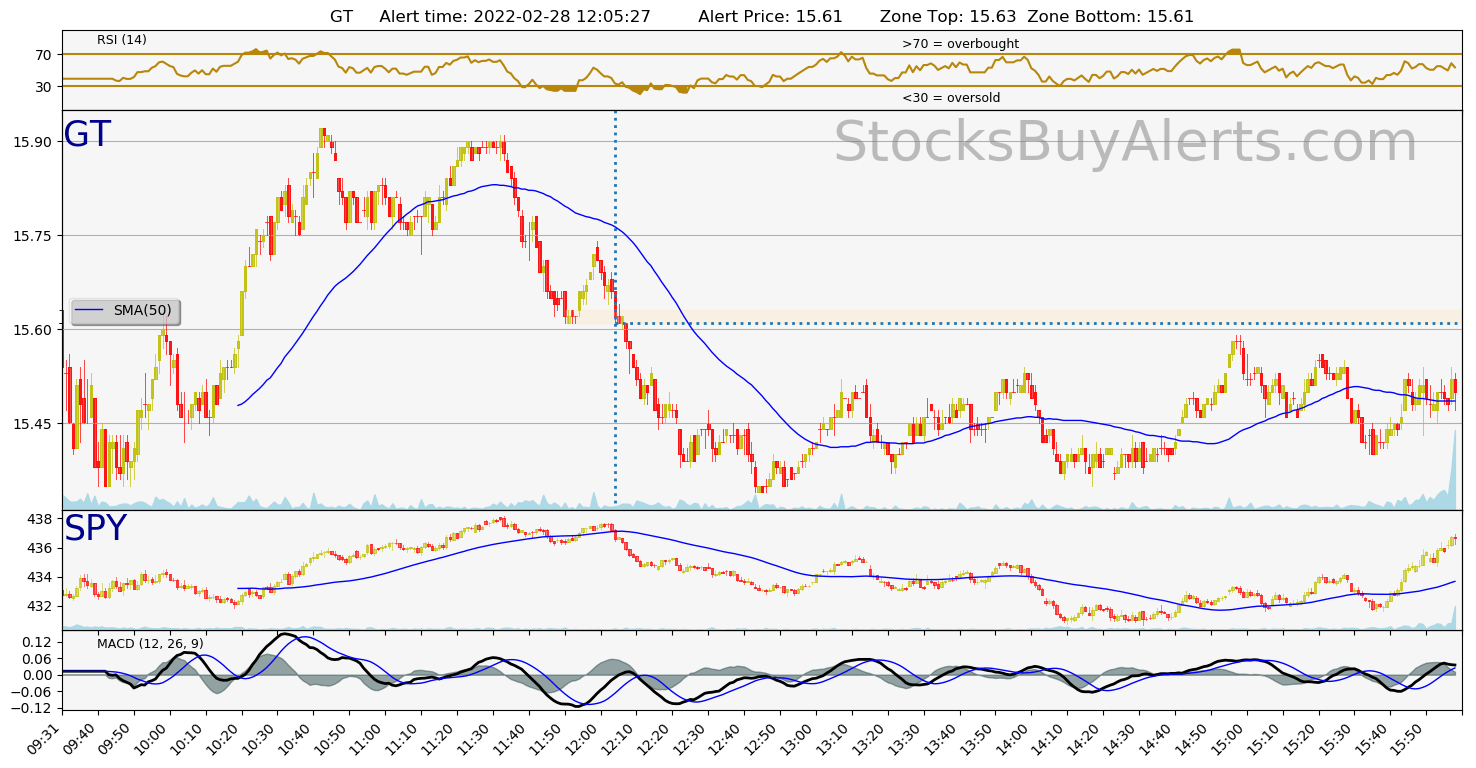
Task: Click 'Zone Top: 15.63' in title
Action: pyautogui.click(x=948, y=17)
